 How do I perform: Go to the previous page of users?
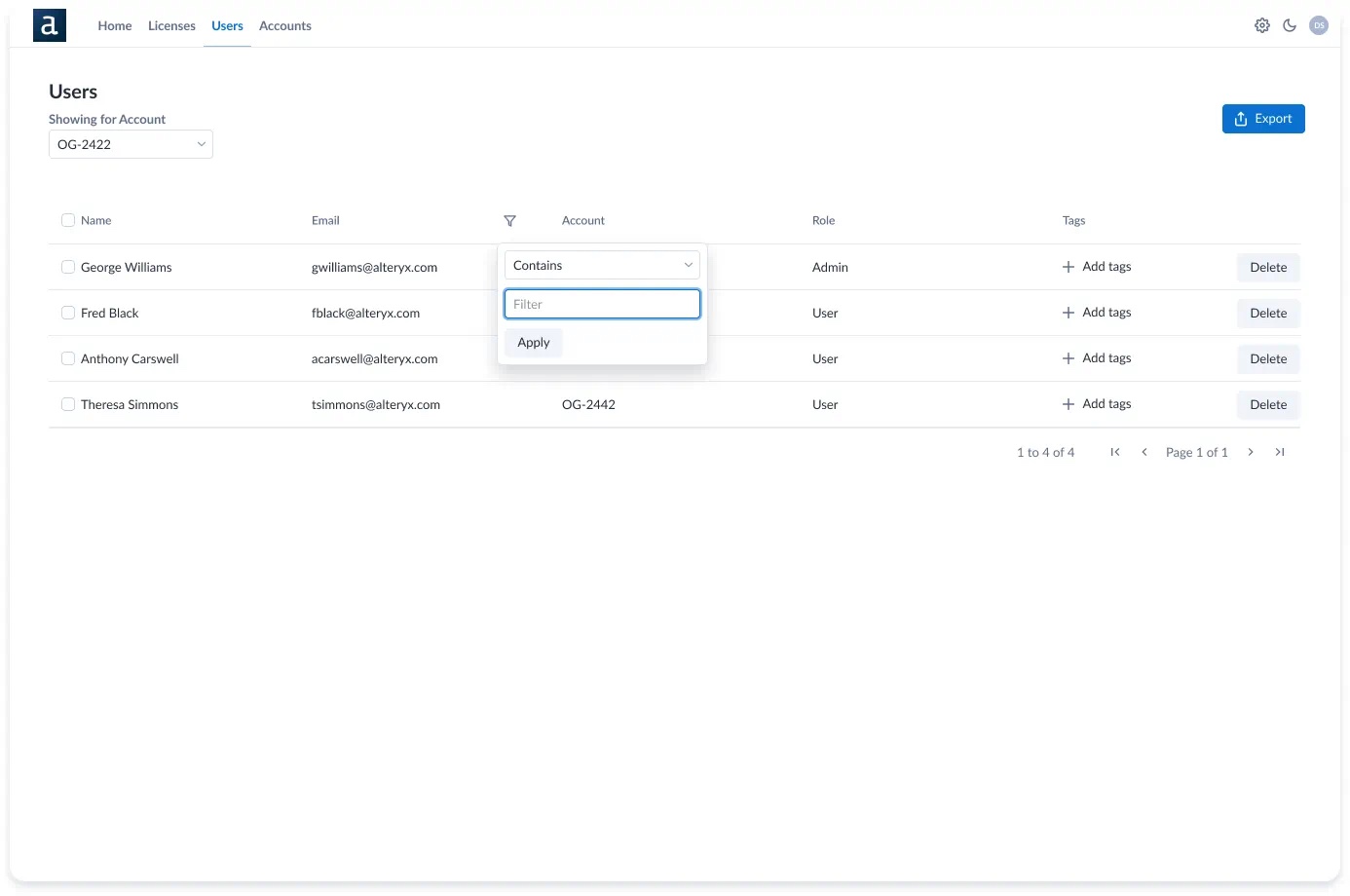point(1144,452)
